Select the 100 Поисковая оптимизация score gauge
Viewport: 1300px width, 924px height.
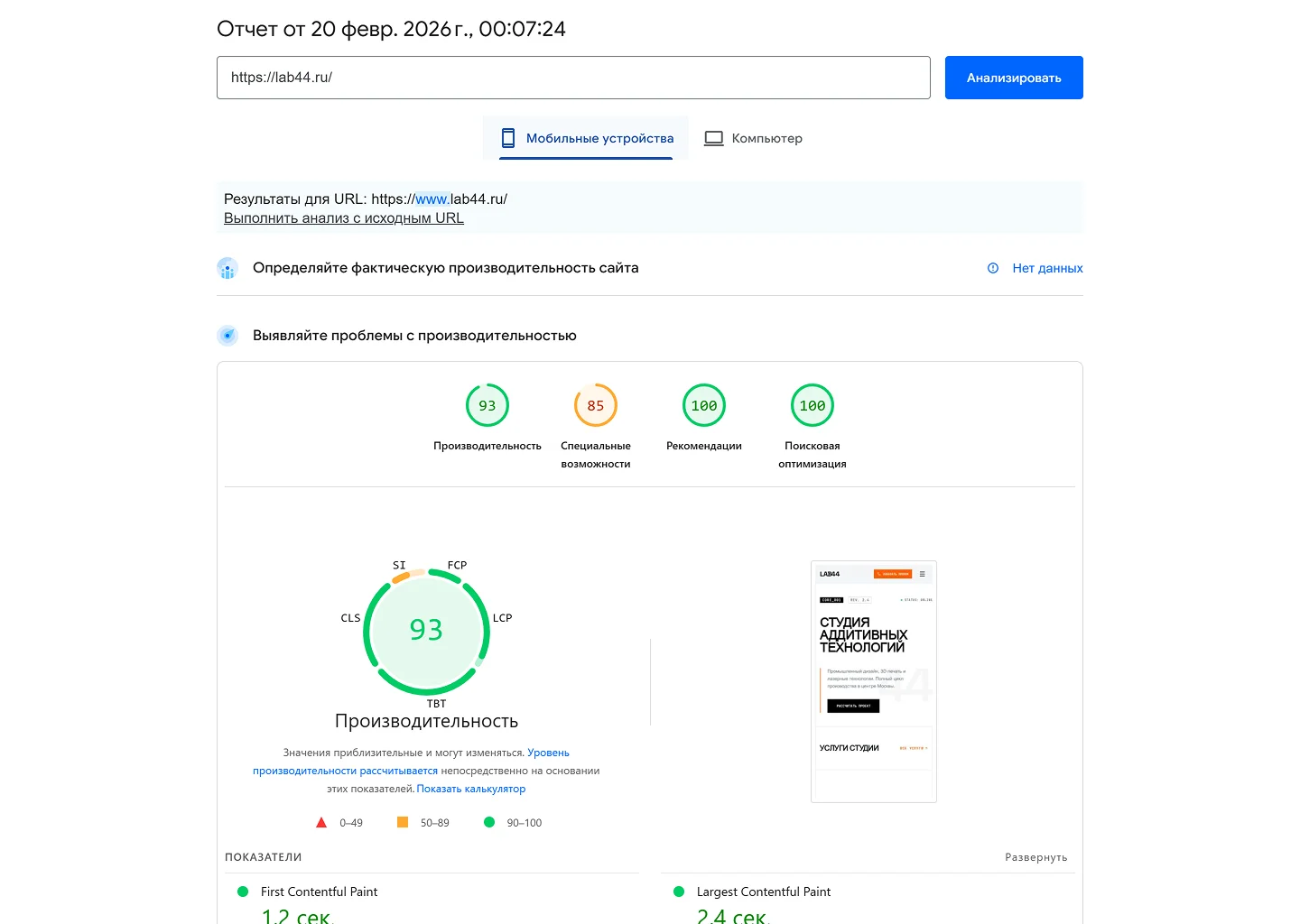(812, 406)
